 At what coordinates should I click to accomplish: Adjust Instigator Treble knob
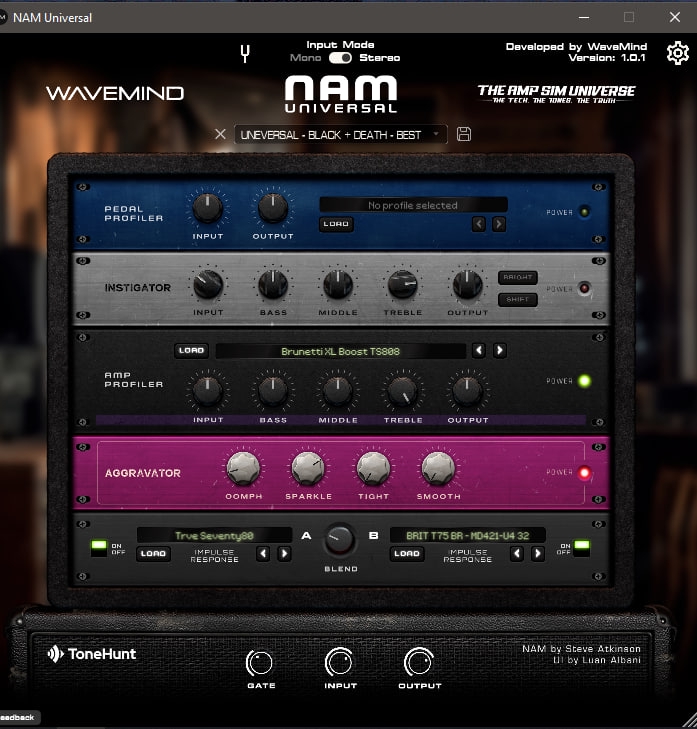point(403,284)
